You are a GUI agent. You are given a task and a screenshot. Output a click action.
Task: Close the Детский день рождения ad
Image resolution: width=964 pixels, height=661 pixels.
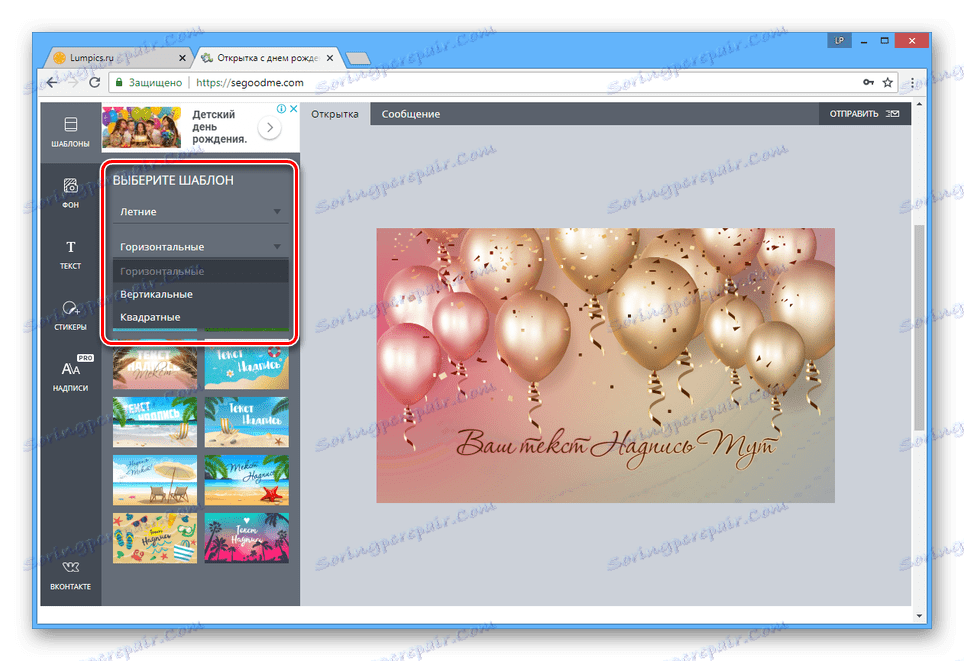tap(292, 108)
